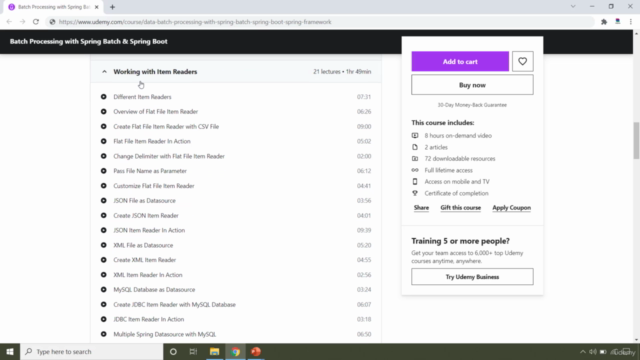Select Create JSON Item Reader title
This screenshot has width=640, height=360.
(146, 216)
